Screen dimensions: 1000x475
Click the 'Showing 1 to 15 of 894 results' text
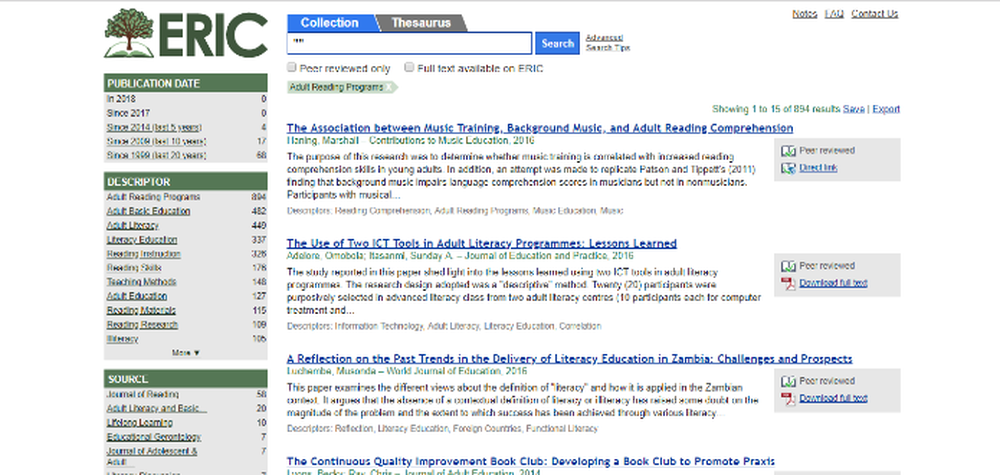pos(776,109)
